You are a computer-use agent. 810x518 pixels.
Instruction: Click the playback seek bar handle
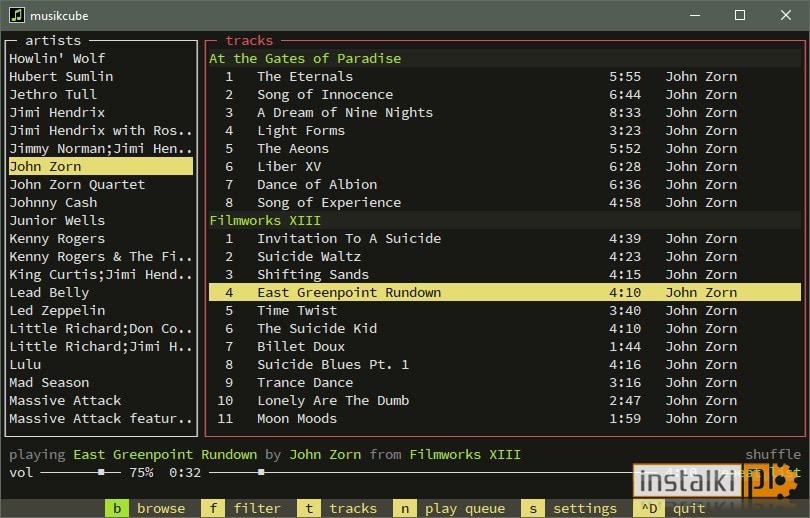(x=261, y=472)
